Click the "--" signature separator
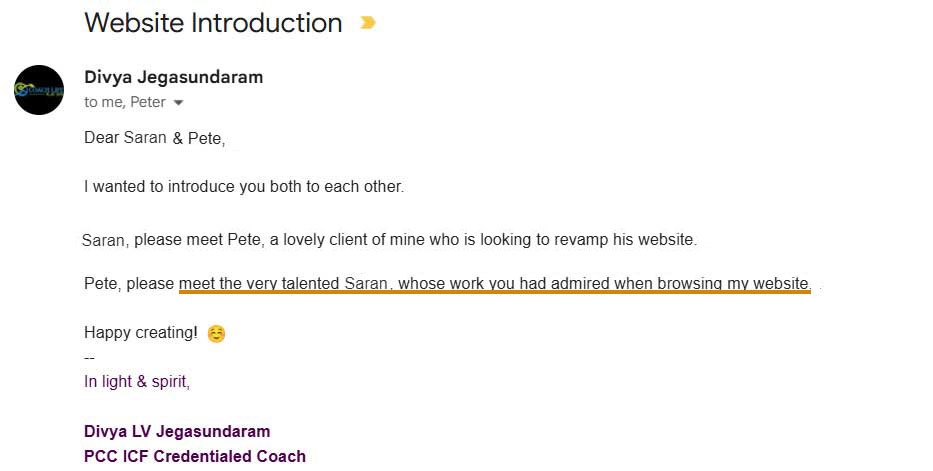 (x=89, y=357)
